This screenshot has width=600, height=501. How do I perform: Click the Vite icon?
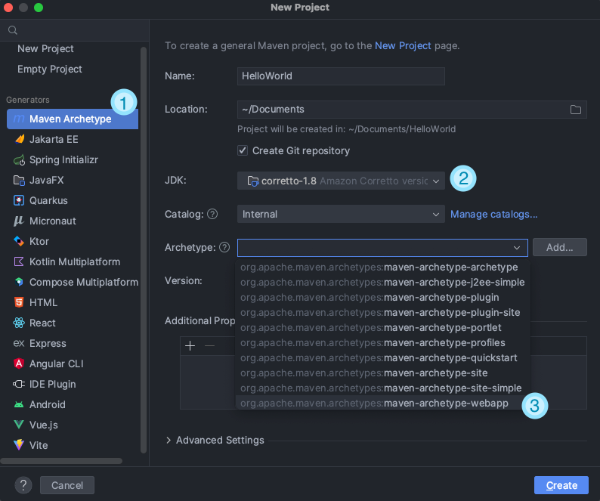pyautogui.click(x=19, y=445)
